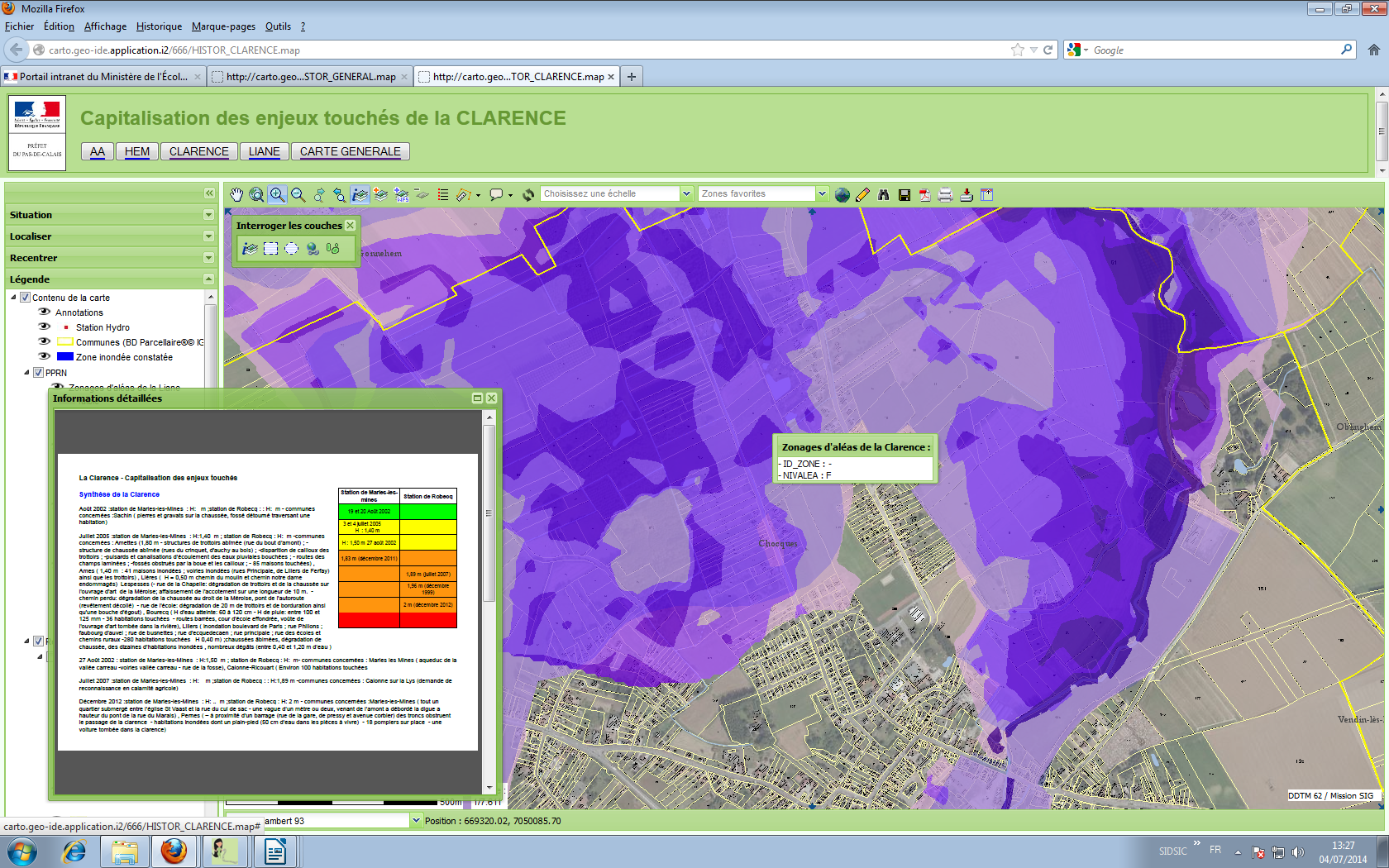Click the blue Zone inondée constatée swatch
This screenshot has height=868, width=1389.
(65, 356)
